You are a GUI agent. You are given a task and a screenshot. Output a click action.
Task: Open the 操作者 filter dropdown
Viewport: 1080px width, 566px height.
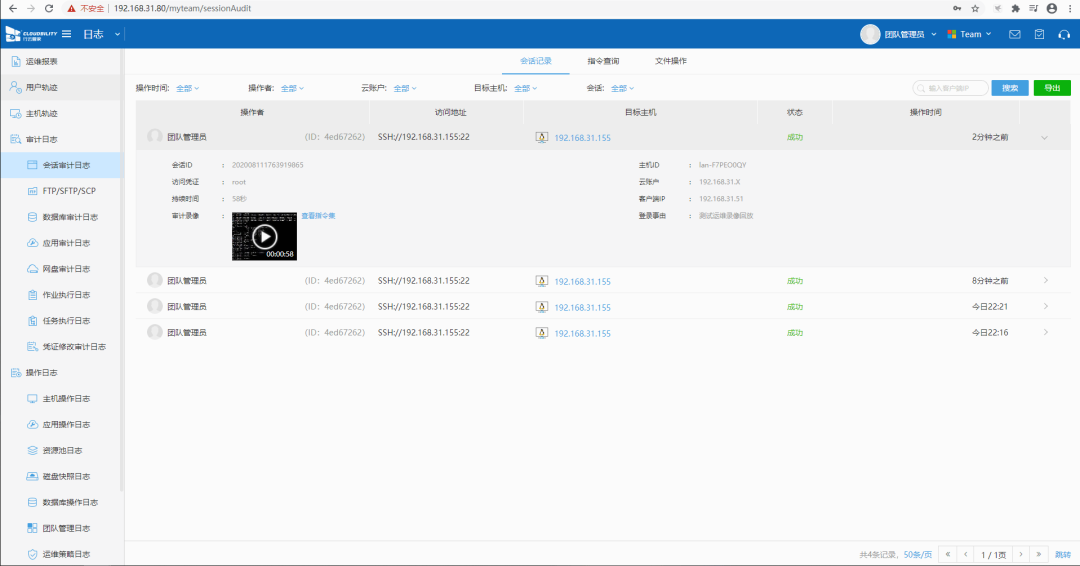coord(292,88)
